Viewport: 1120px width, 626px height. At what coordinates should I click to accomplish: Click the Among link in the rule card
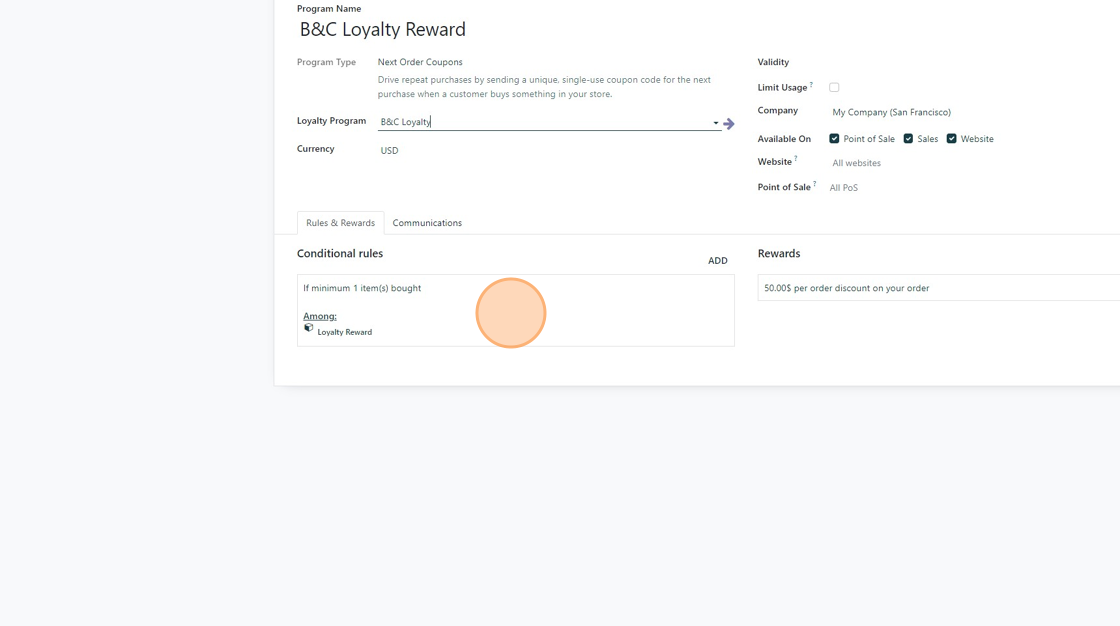(x=320, y=316)
